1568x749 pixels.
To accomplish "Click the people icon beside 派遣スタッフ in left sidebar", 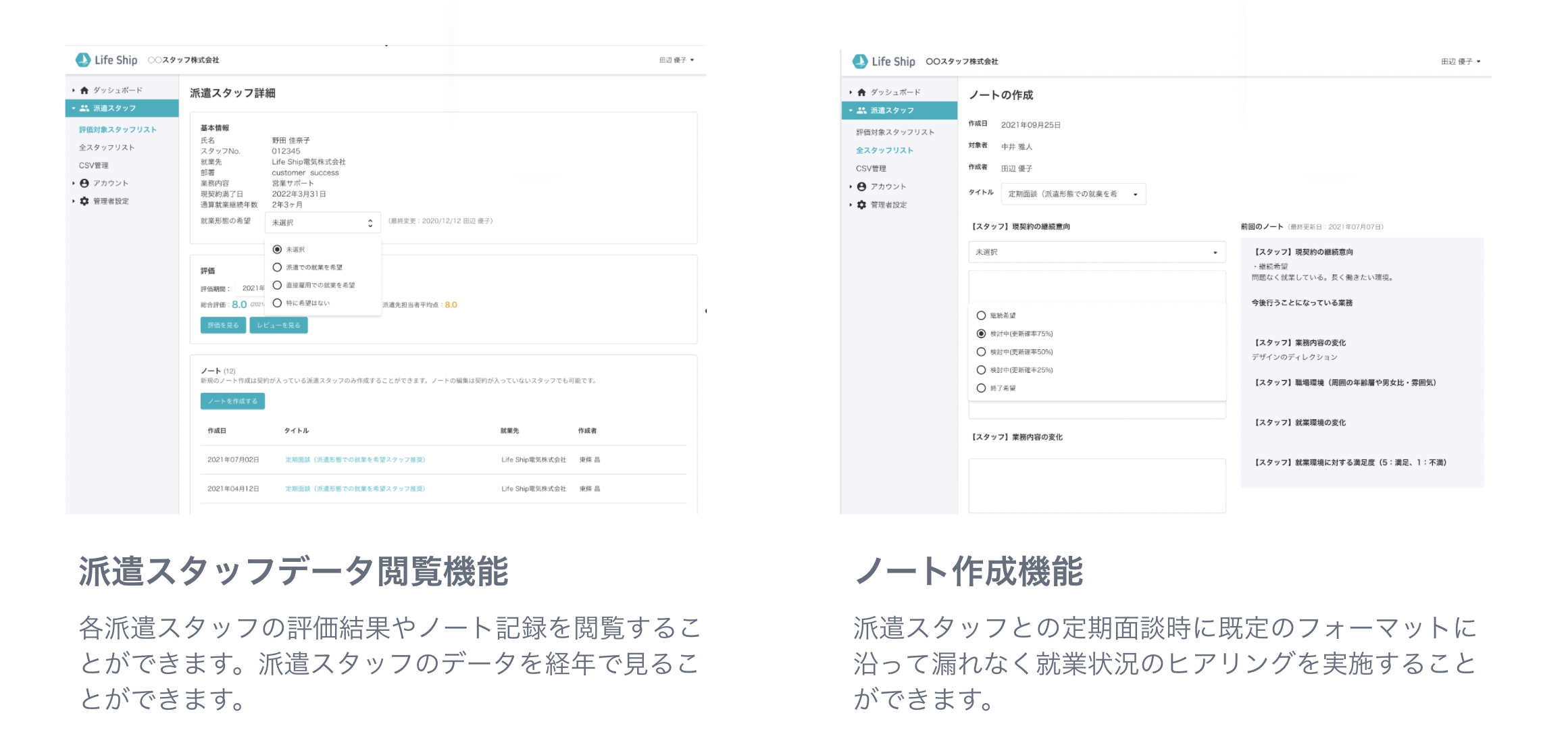I will point(84,108).
